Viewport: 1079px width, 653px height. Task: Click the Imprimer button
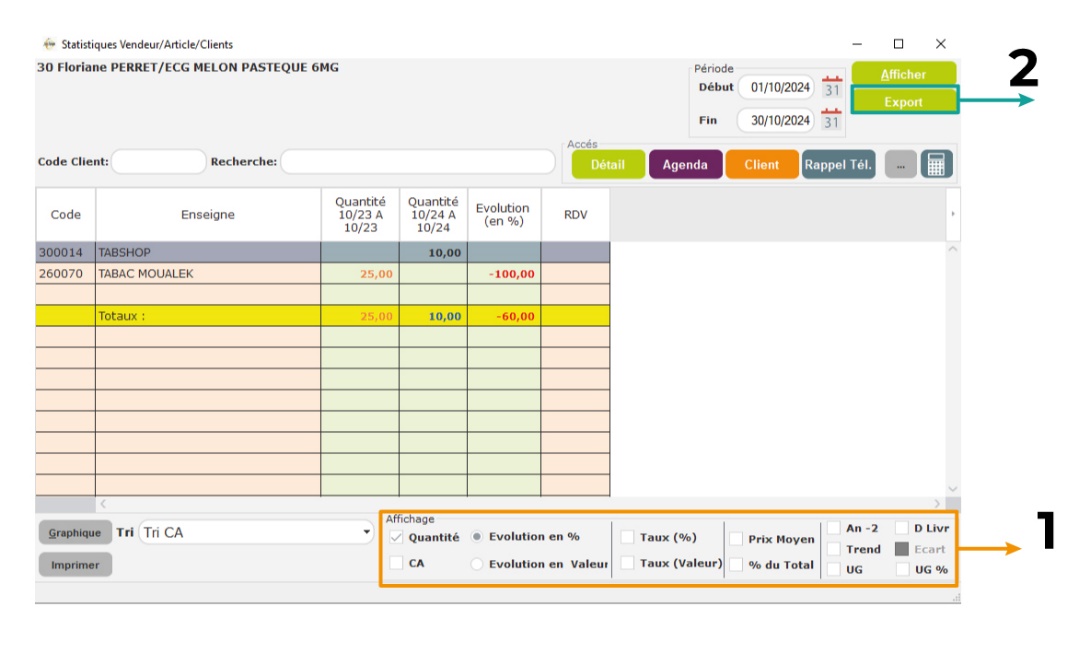coord(75,565)
